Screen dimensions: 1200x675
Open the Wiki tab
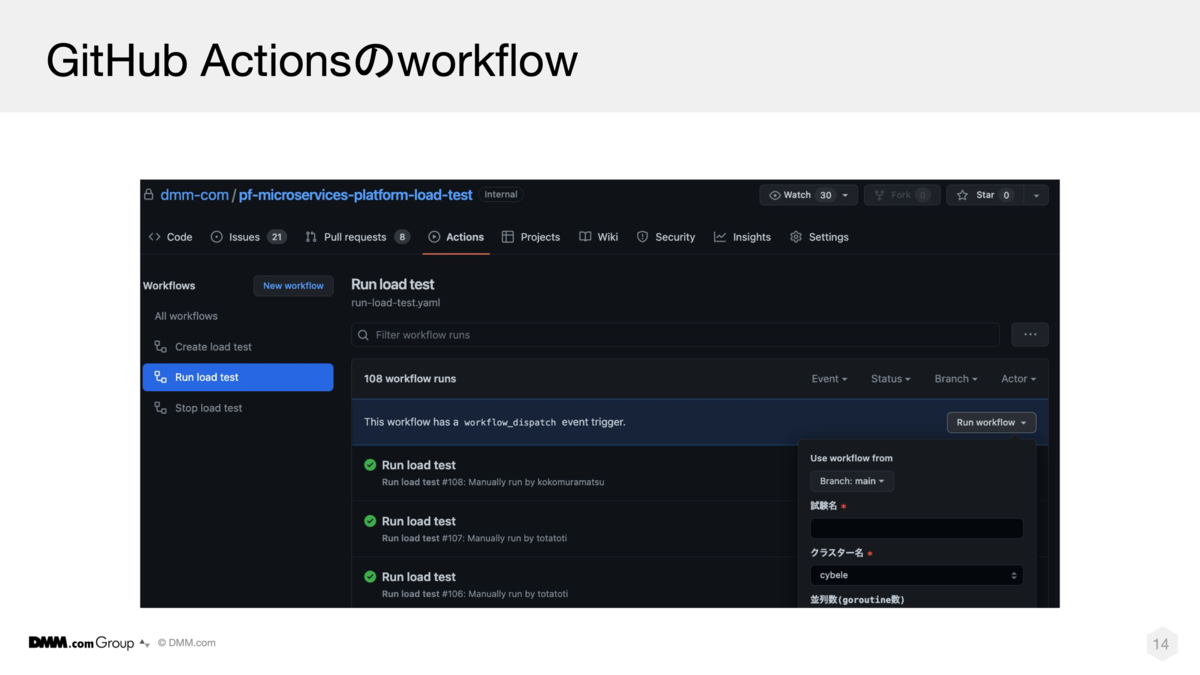[x=599, y=237]
